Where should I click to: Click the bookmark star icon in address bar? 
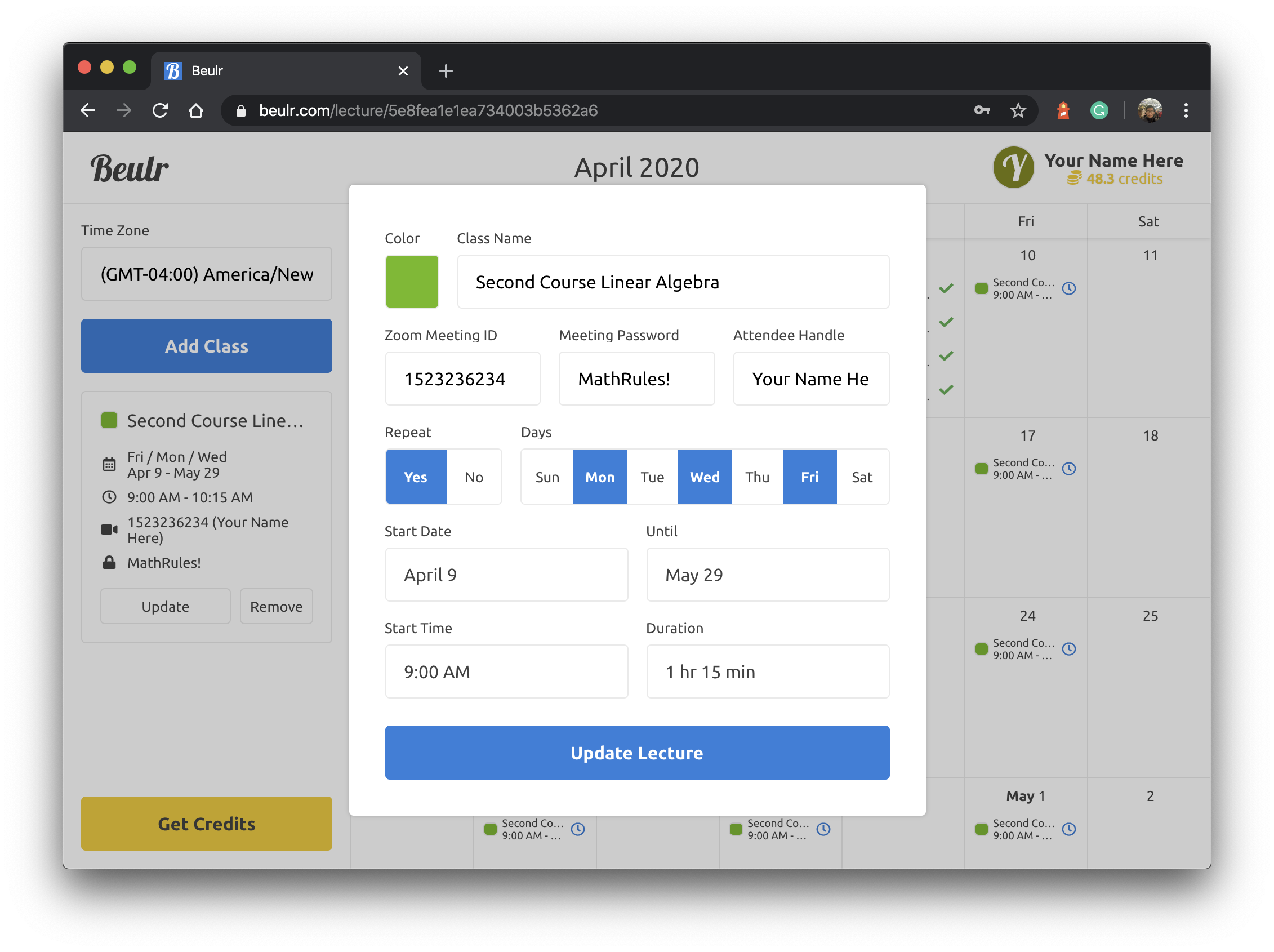coord(1018,110)
